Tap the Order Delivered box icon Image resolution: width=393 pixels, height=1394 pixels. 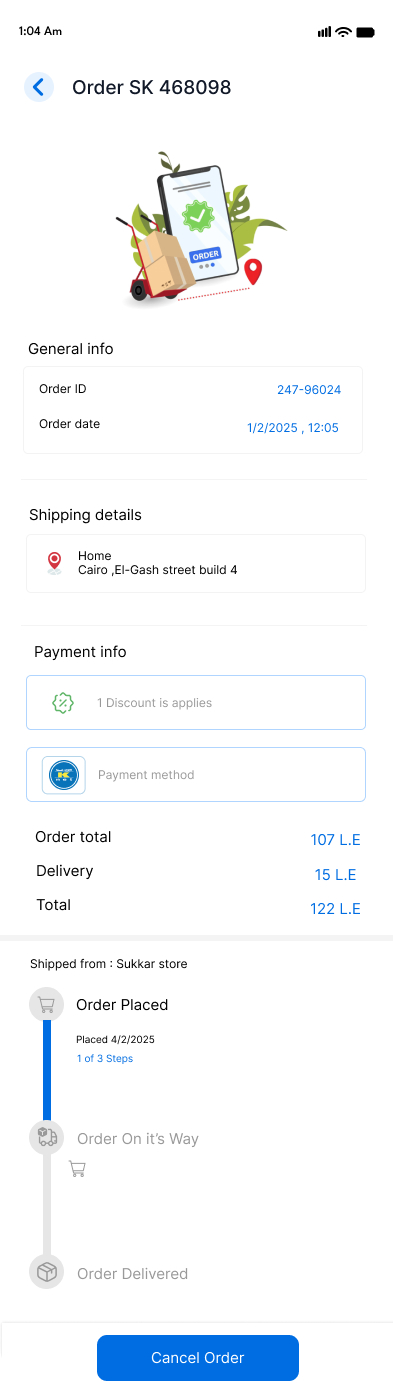(46, 1273)
